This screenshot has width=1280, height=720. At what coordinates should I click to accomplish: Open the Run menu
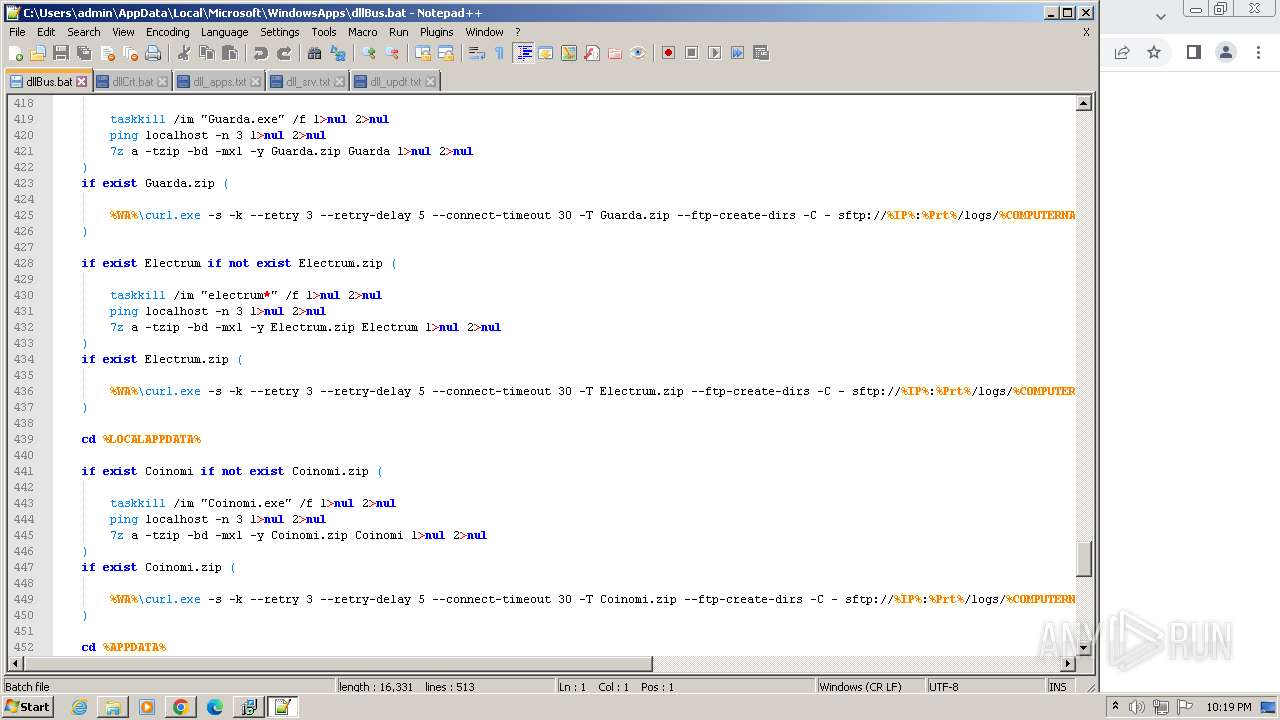tap(399, 32)
